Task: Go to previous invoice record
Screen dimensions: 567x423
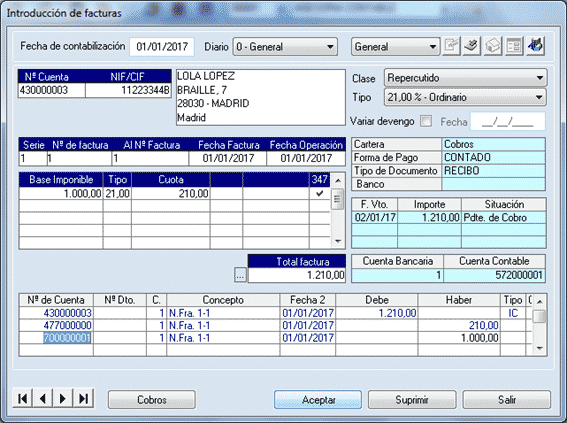Action: click(x=43, y=398)
